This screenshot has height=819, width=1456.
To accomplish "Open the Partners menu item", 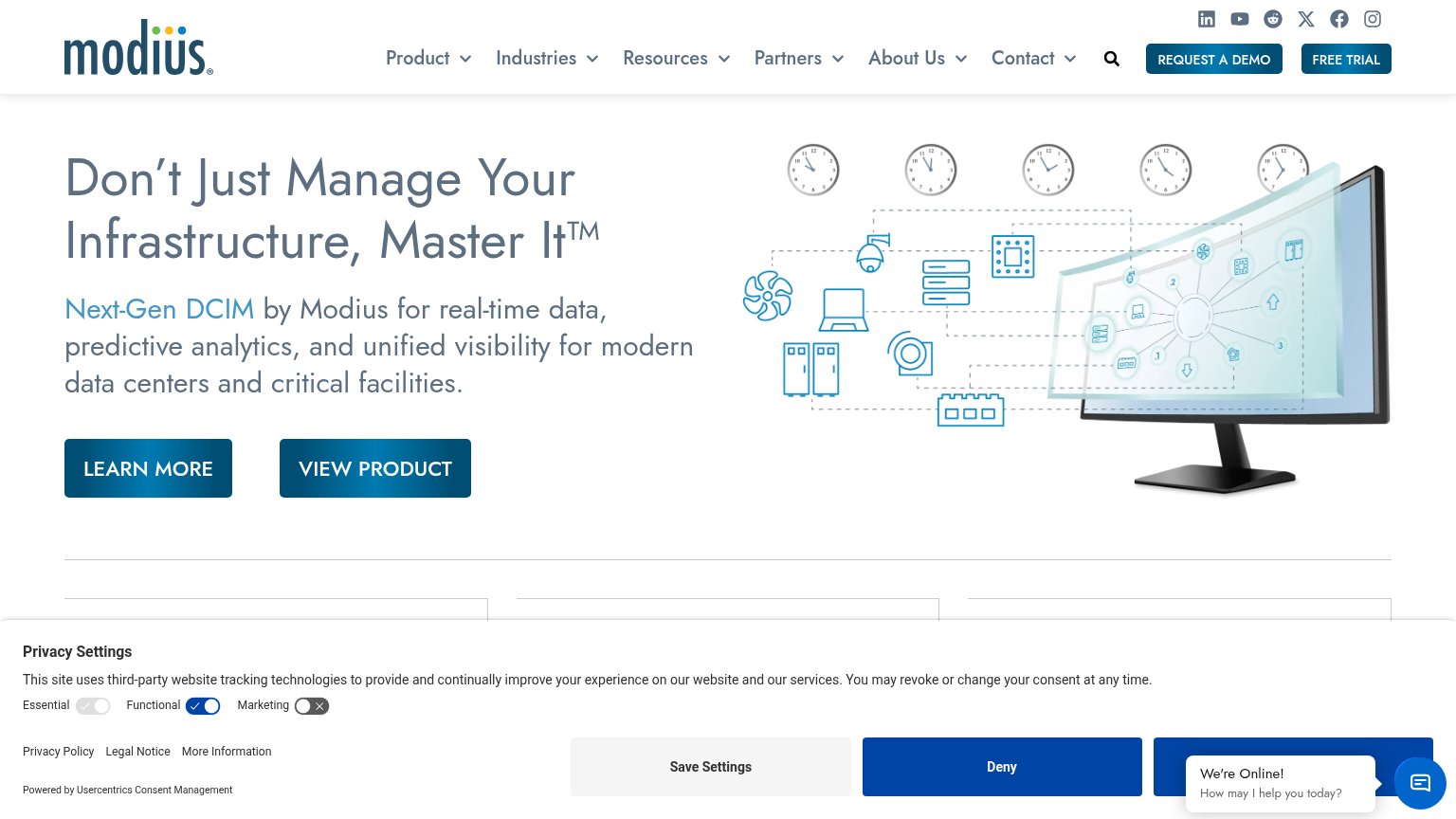I will pyautogui.click(x=788, y=58).
